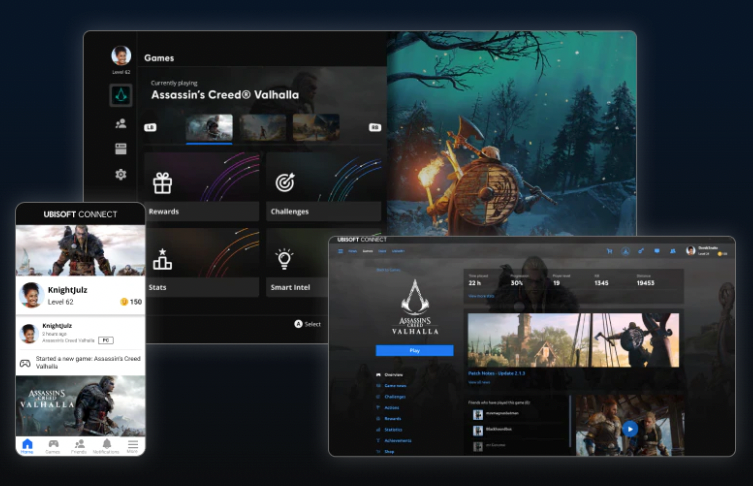The image size is (753, 486).
Task: Tap the Games tab in the mobile app
Action: (x=53, y=446)
